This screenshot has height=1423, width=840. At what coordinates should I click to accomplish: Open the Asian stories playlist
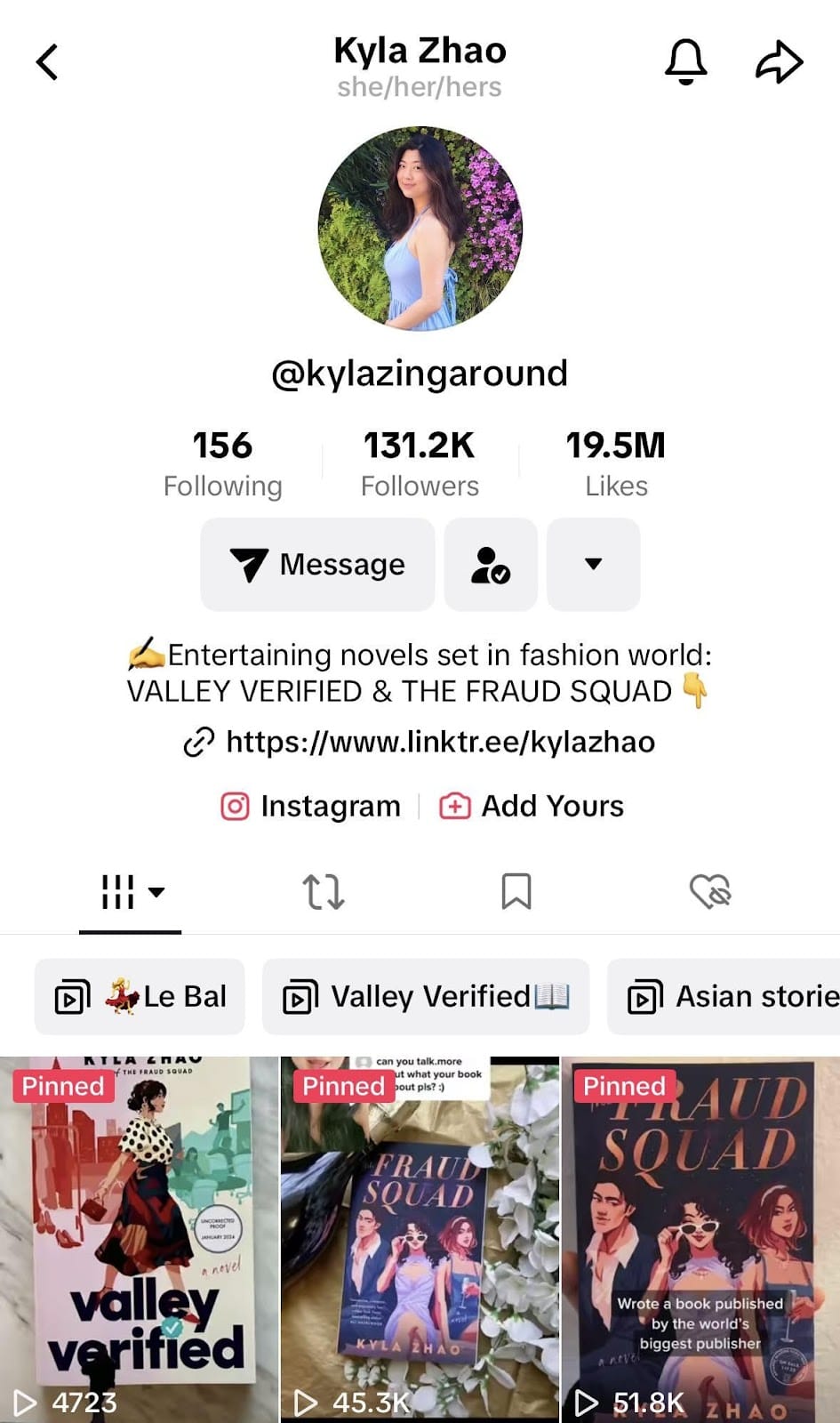724,997
